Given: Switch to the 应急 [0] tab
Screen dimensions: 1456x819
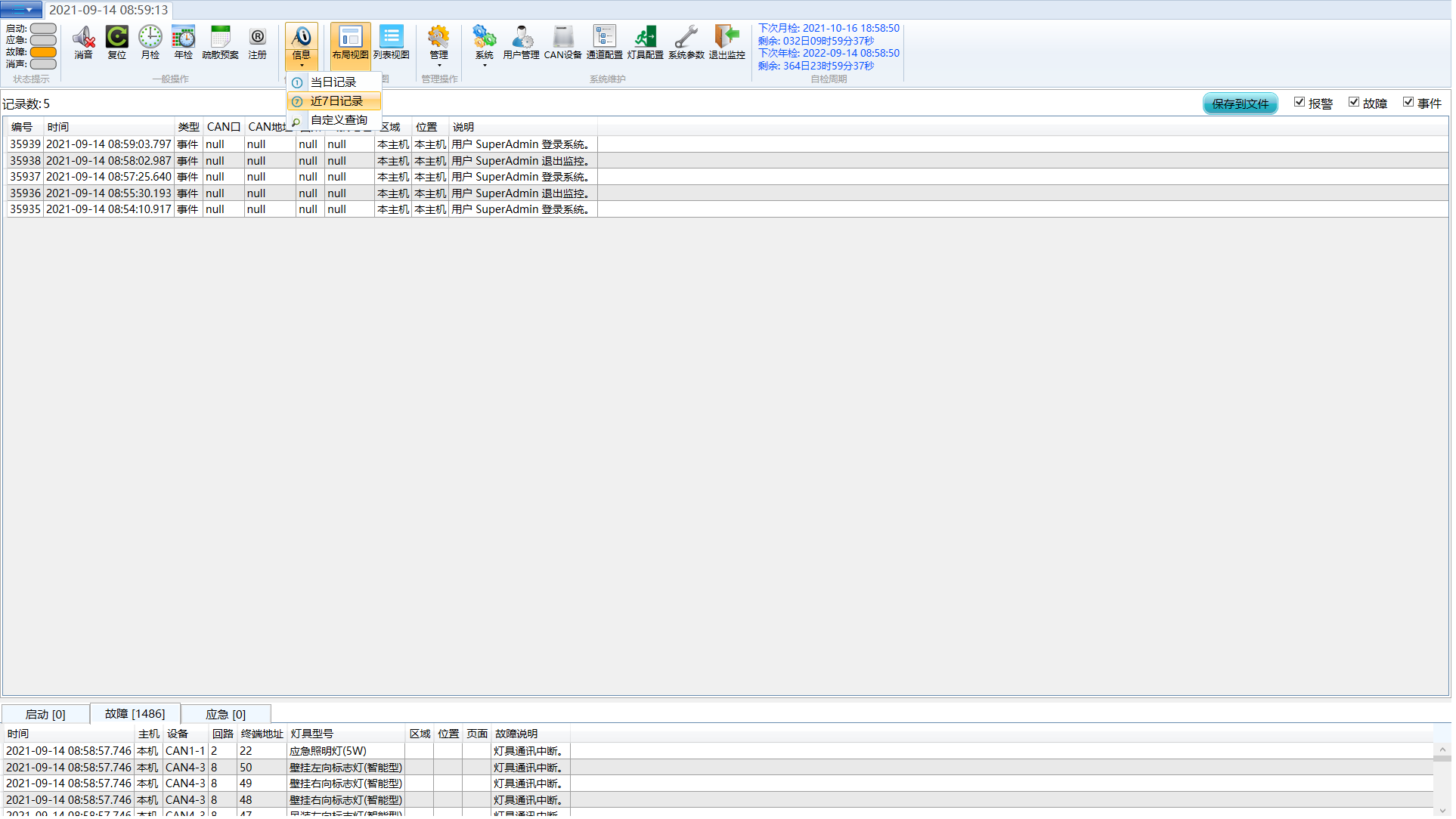Looking at the screenshot, I should coord(223,714).
